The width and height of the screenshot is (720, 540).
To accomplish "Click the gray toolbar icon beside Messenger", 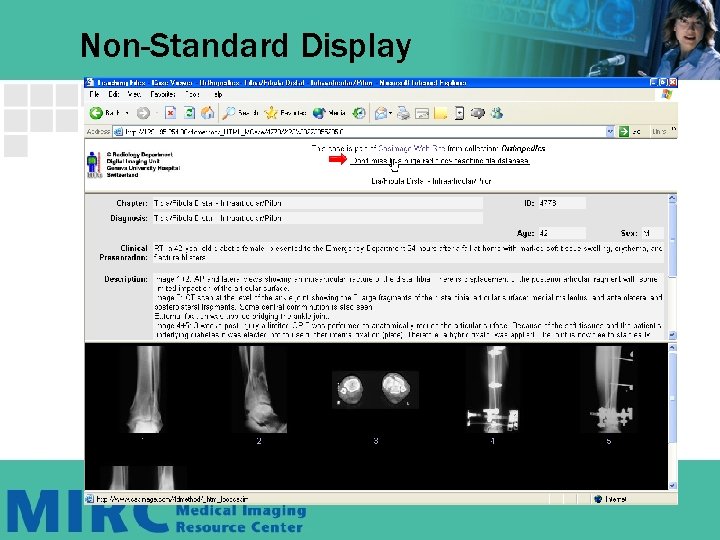I will coord(478,113).
